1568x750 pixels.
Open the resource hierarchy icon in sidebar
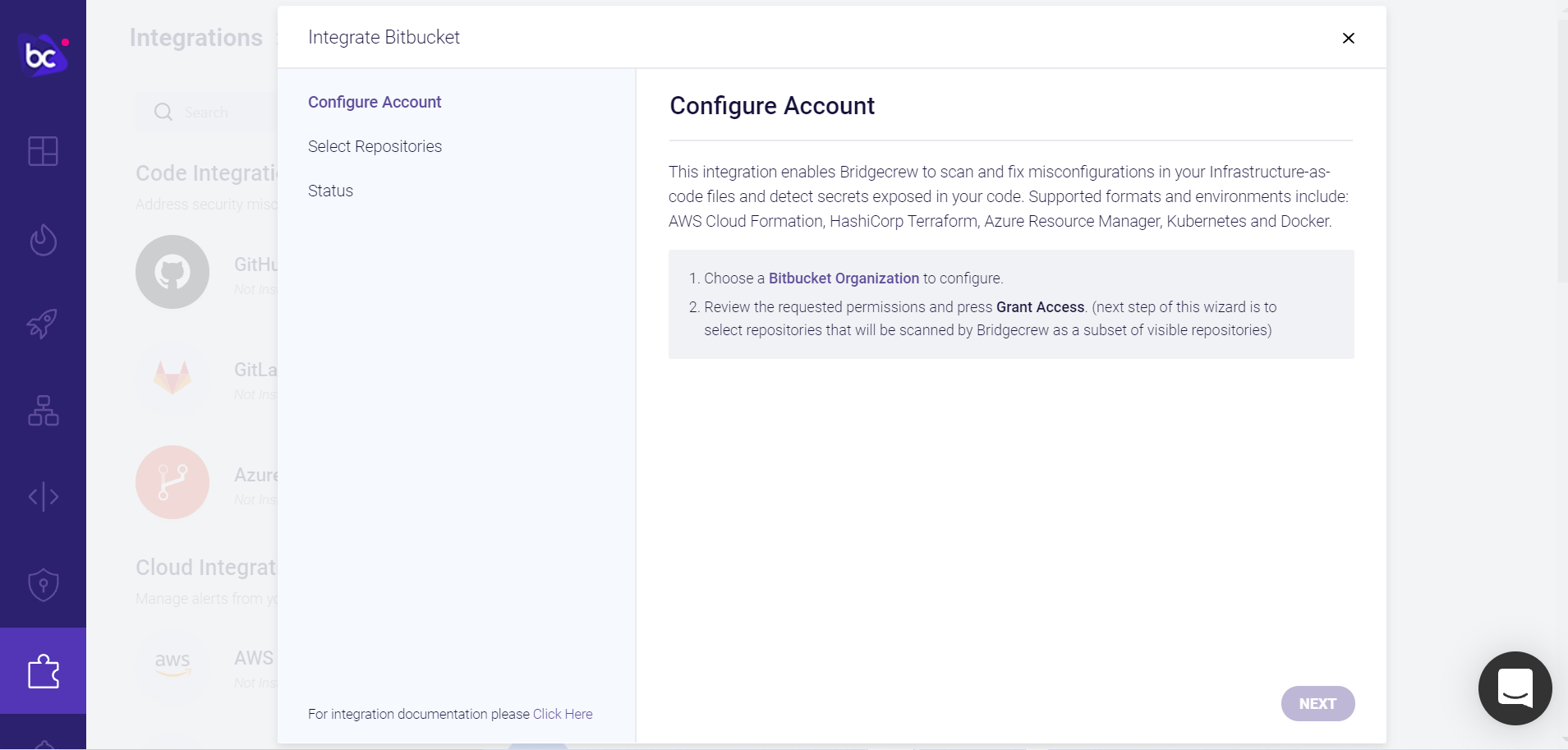(x=43, y=411)
